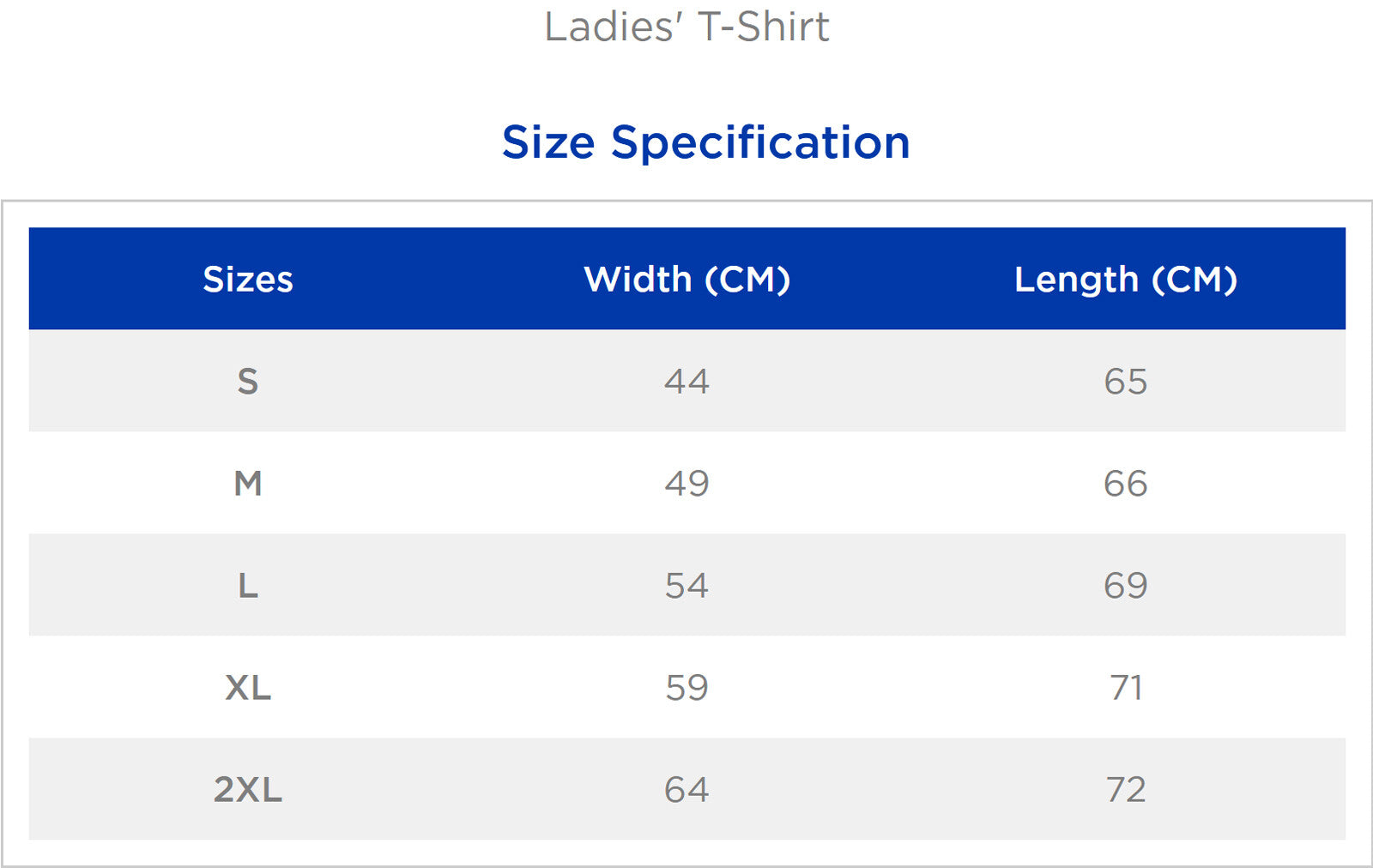Click the M size row label
The height and width of the screenshot is (868, 1373).
[248, 484]
